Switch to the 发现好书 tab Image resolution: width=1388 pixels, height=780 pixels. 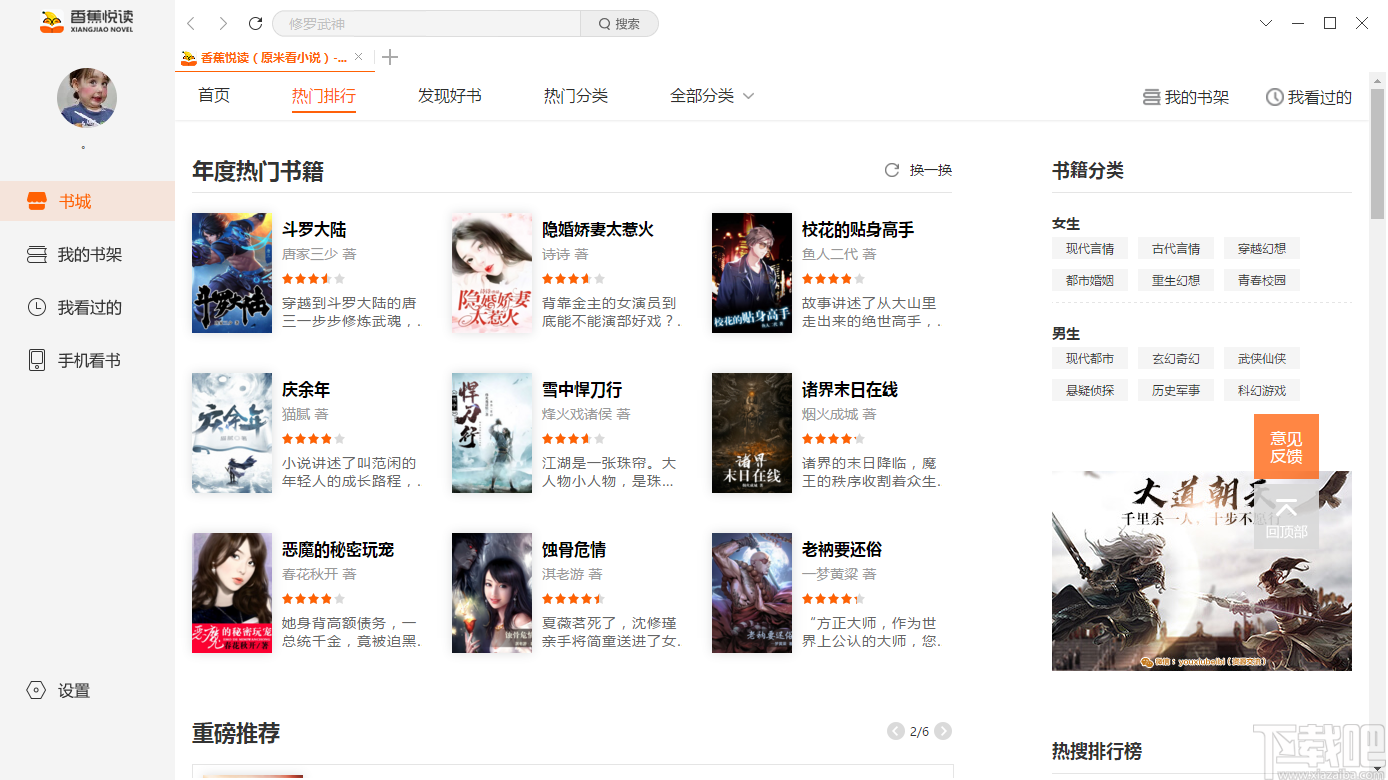click(x=450, y=96)
